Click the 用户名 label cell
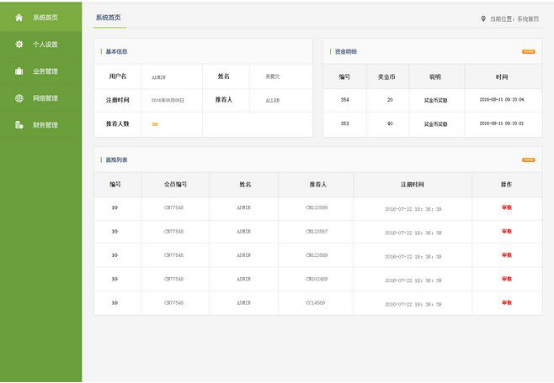The width and height of the screenshot is (554, 383). pyautogui.click(x=118, y=76)
